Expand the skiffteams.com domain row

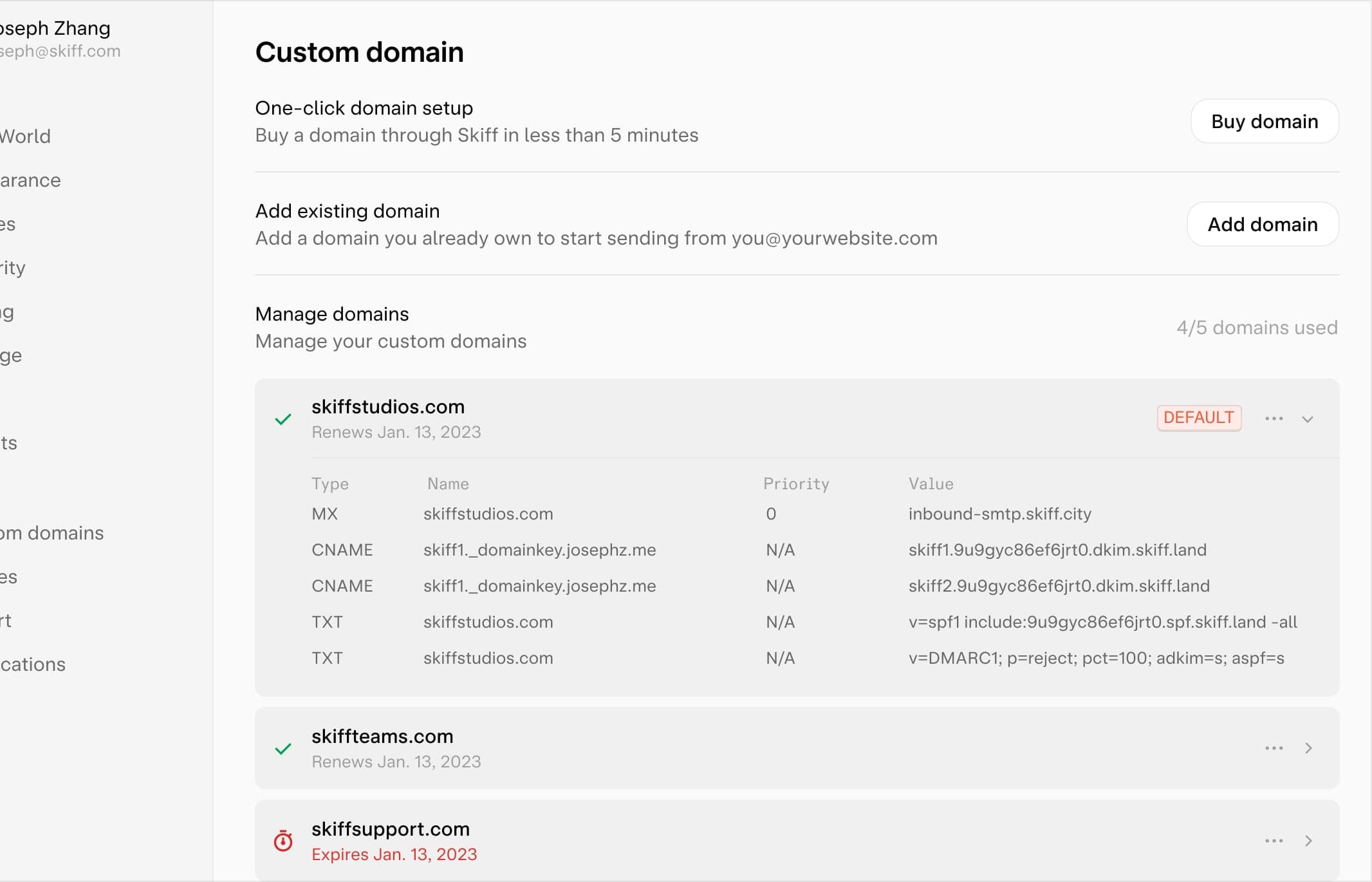pyautogui.click(x=1308, y=748)
